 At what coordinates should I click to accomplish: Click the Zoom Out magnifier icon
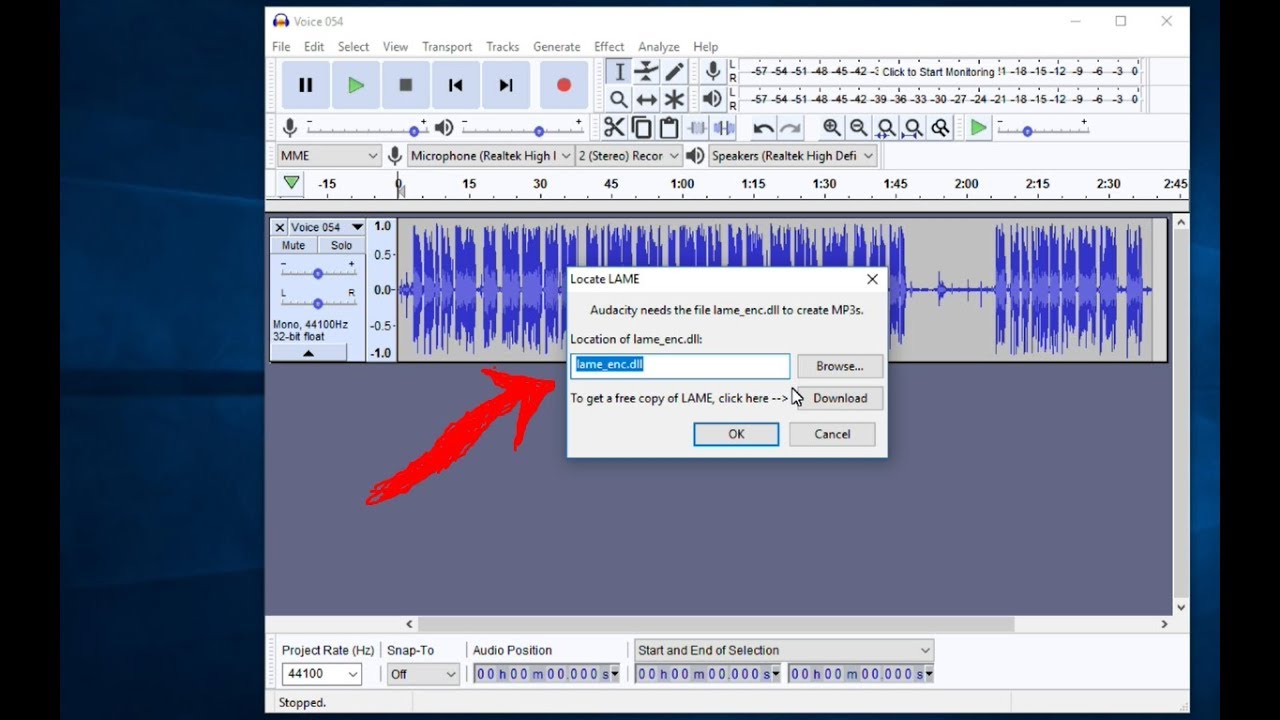(859, 128)
